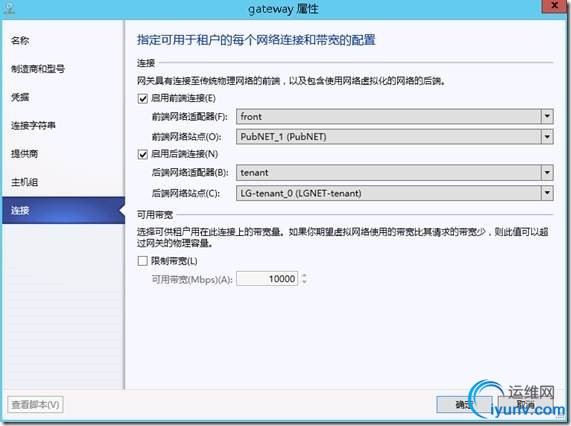
Task: Toggle 启用前端连接(E) checkbox
Action: coord(143,99)
